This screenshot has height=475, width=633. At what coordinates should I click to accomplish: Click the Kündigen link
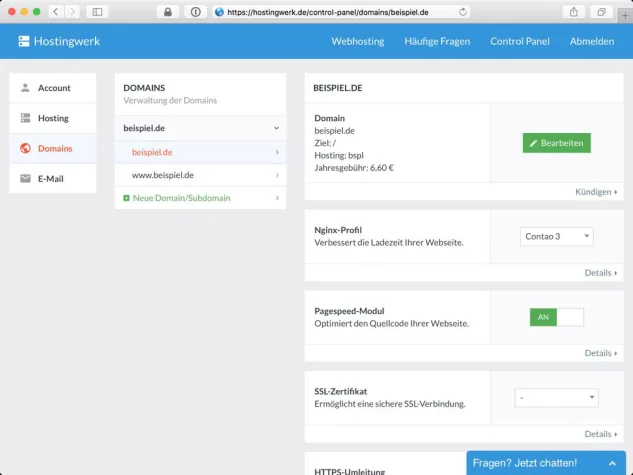(x=596, y=192)
